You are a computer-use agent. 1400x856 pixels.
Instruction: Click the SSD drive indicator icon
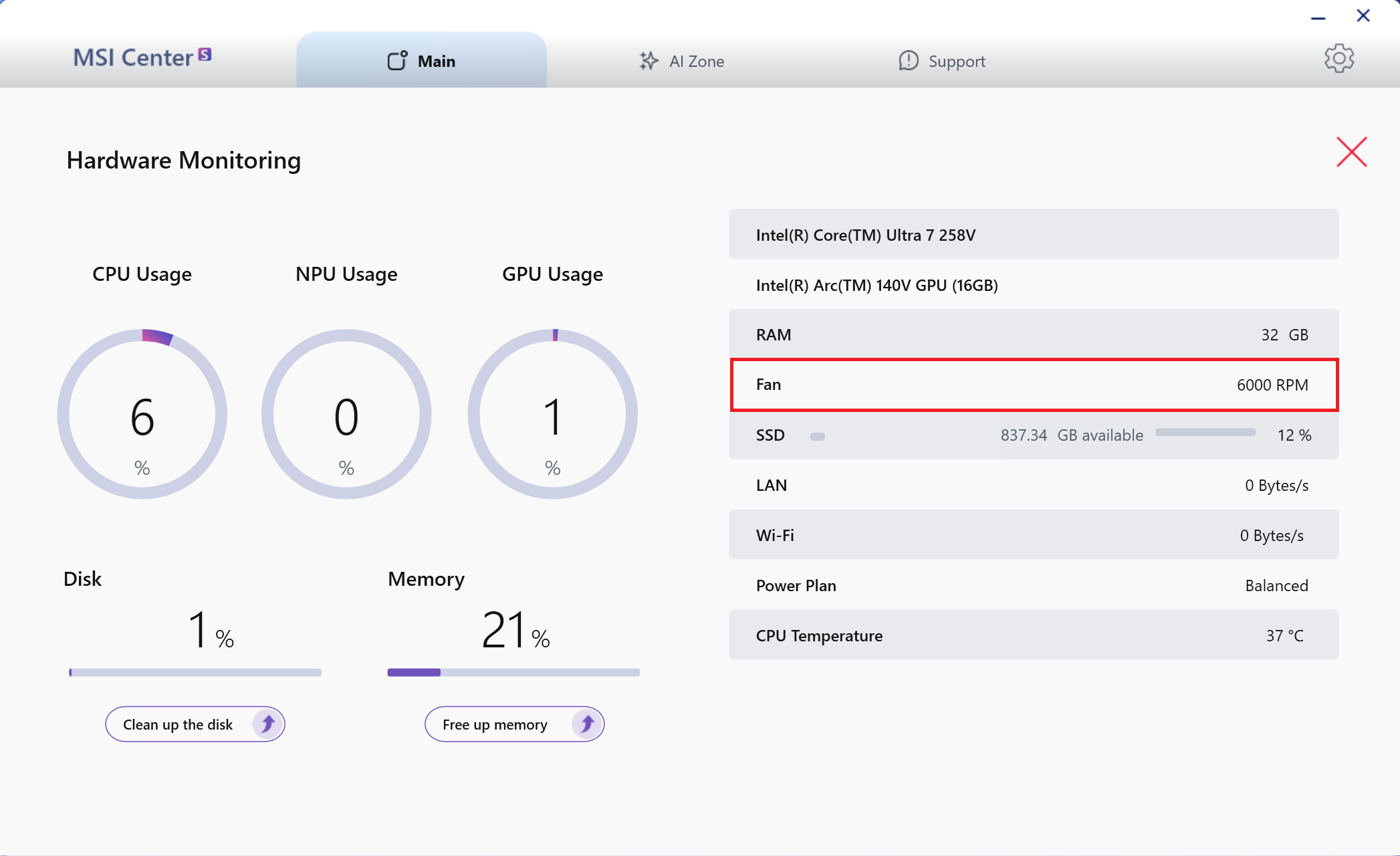coord(817,436)
